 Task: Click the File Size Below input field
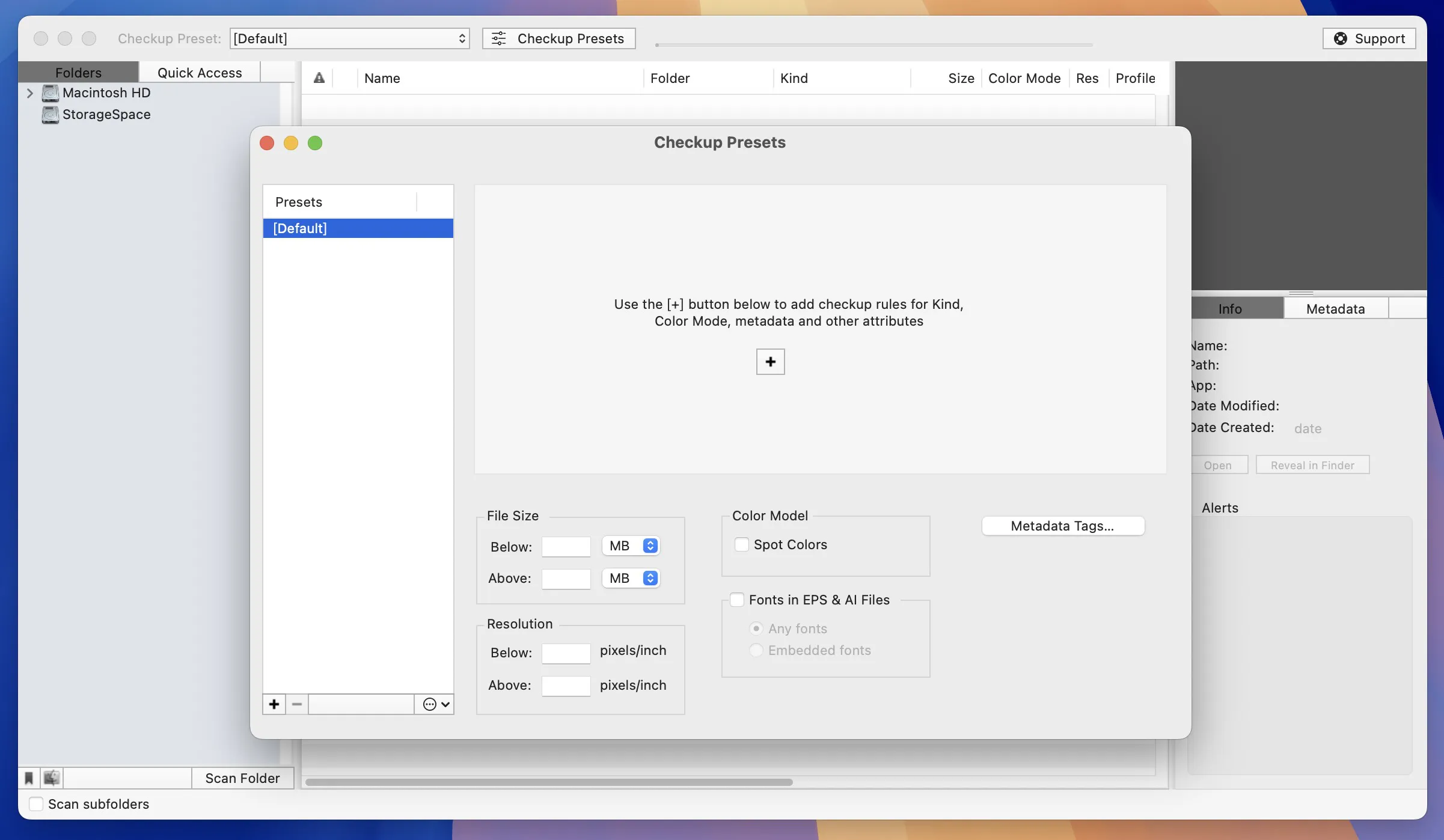point(566,547)
